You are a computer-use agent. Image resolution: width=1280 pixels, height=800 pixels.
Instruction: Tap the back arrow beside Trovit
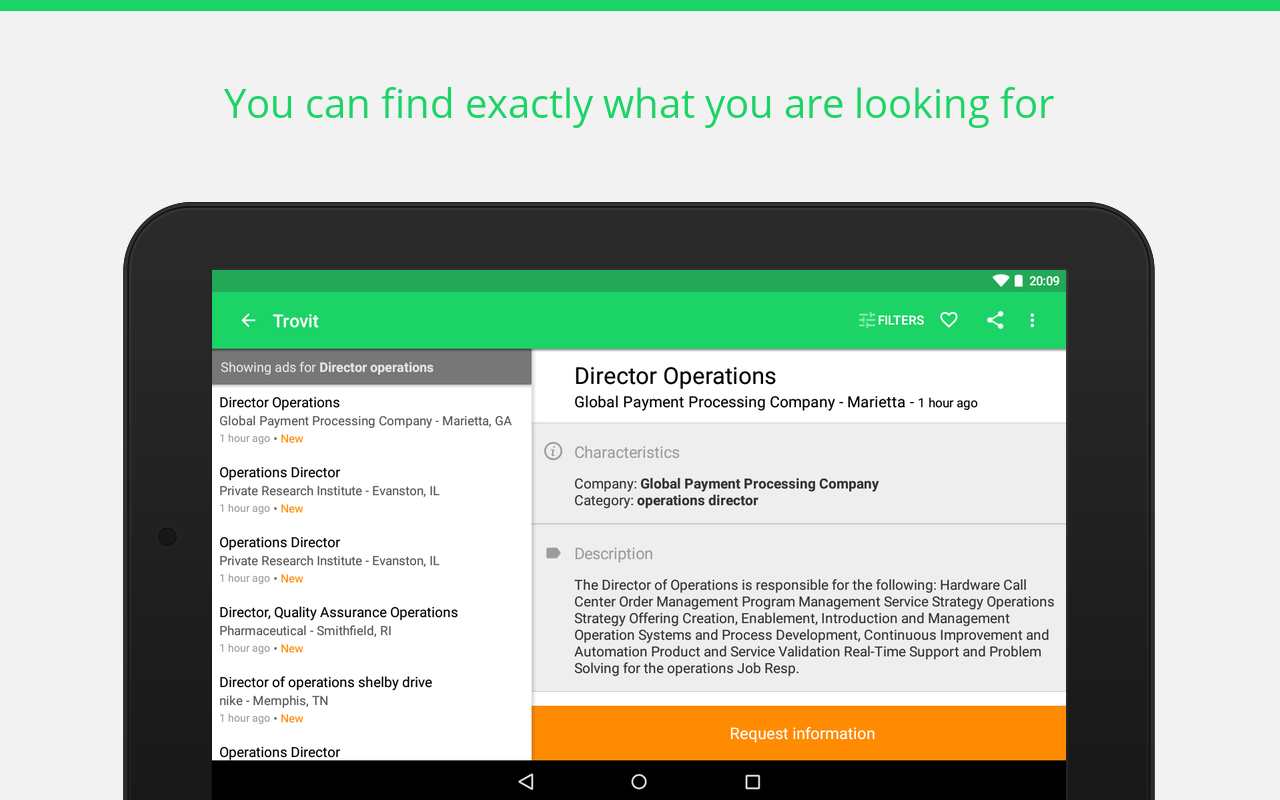point(249,321)
